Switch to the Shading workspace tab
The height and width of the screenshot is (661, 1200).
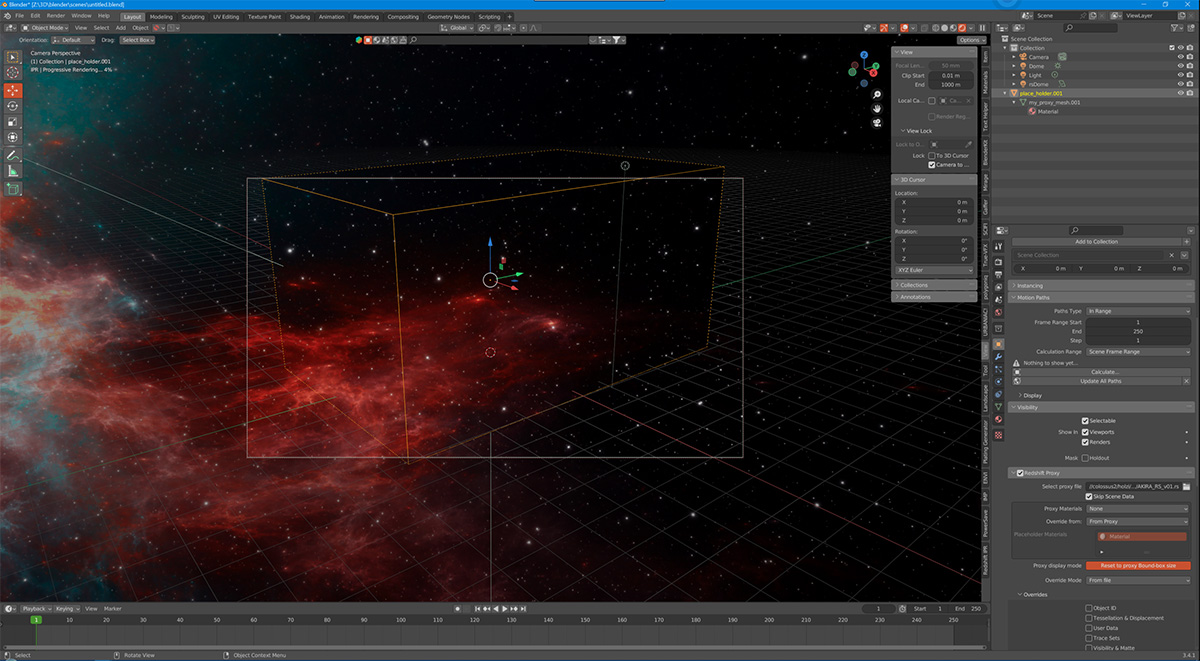299,17
